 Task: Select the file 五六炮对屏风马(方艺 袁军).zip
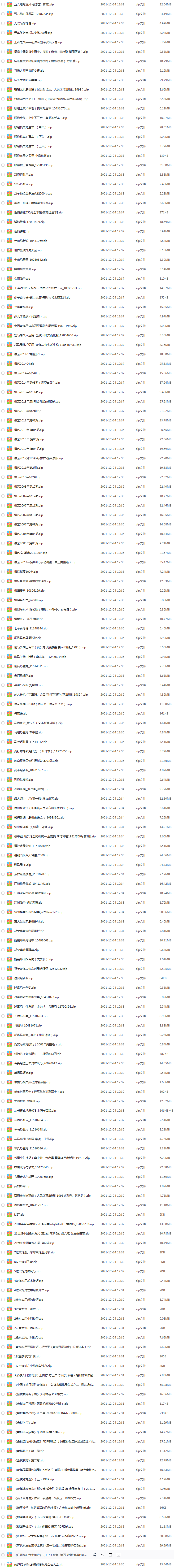87,4
